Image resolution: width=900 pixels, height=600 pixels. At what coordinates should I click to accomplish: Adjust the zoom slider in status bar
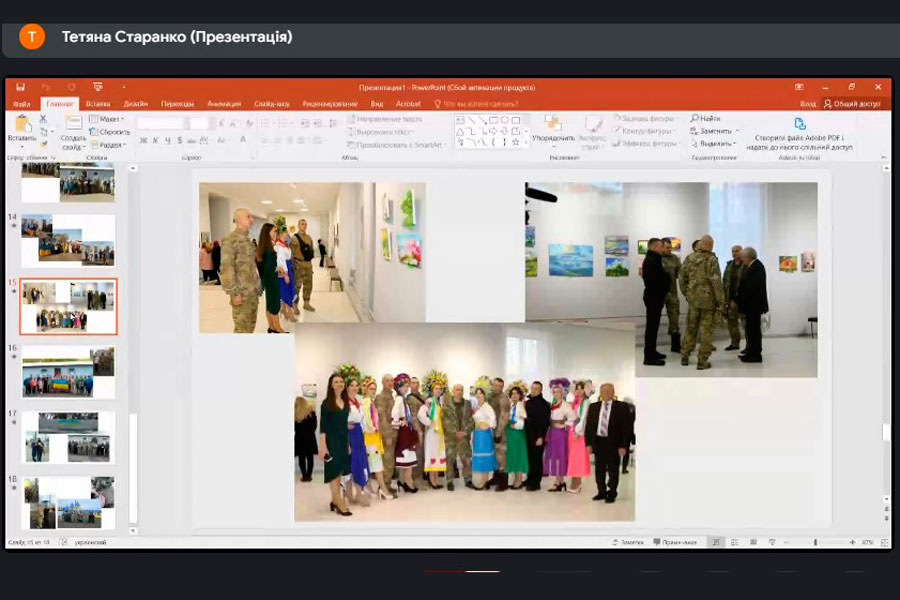click(x=815, y=542)
